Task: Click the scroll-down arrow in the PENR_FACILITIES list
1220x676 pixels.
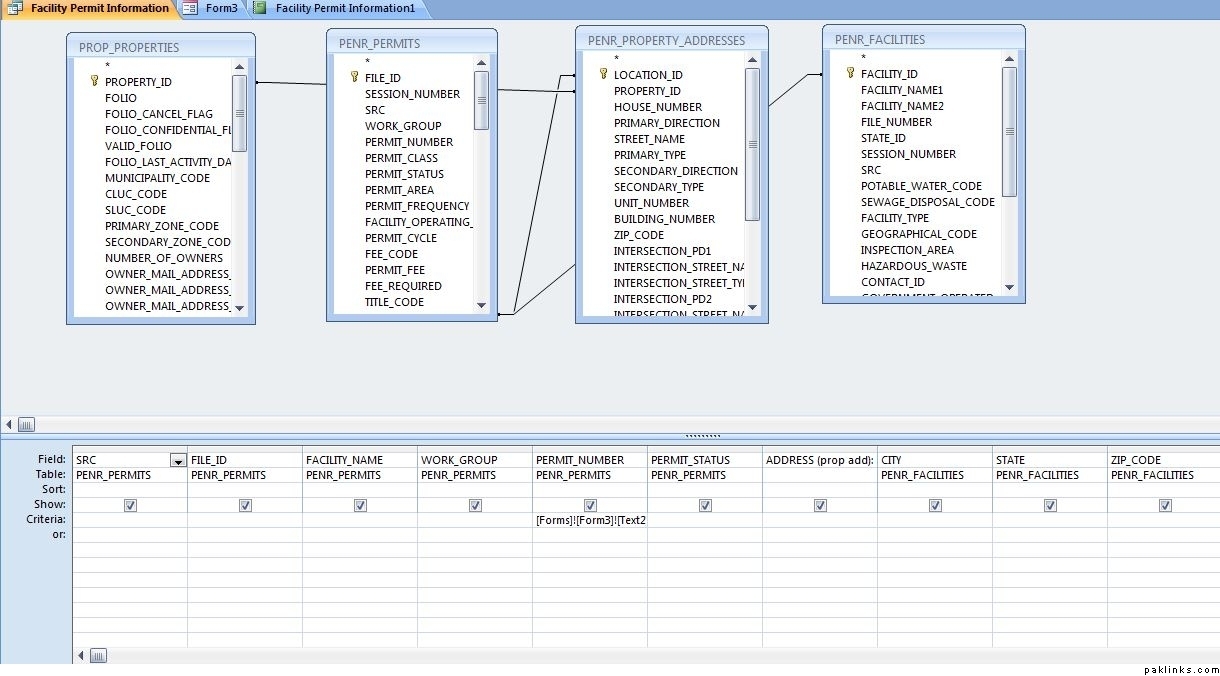Action: [1009, 288]
